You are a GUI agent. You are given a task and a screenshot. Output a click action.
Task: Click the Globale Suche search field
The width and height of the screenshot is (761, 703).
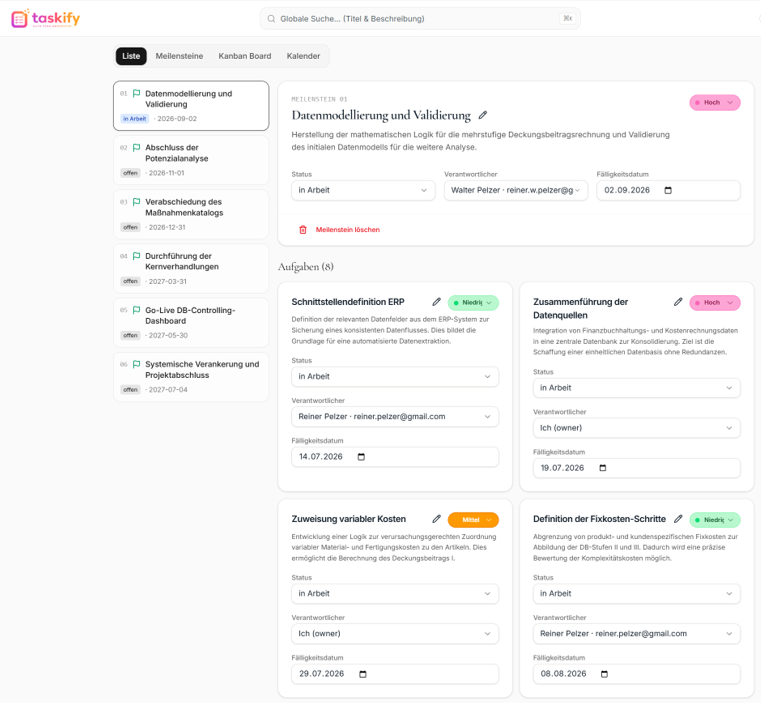tap(420, 19)
